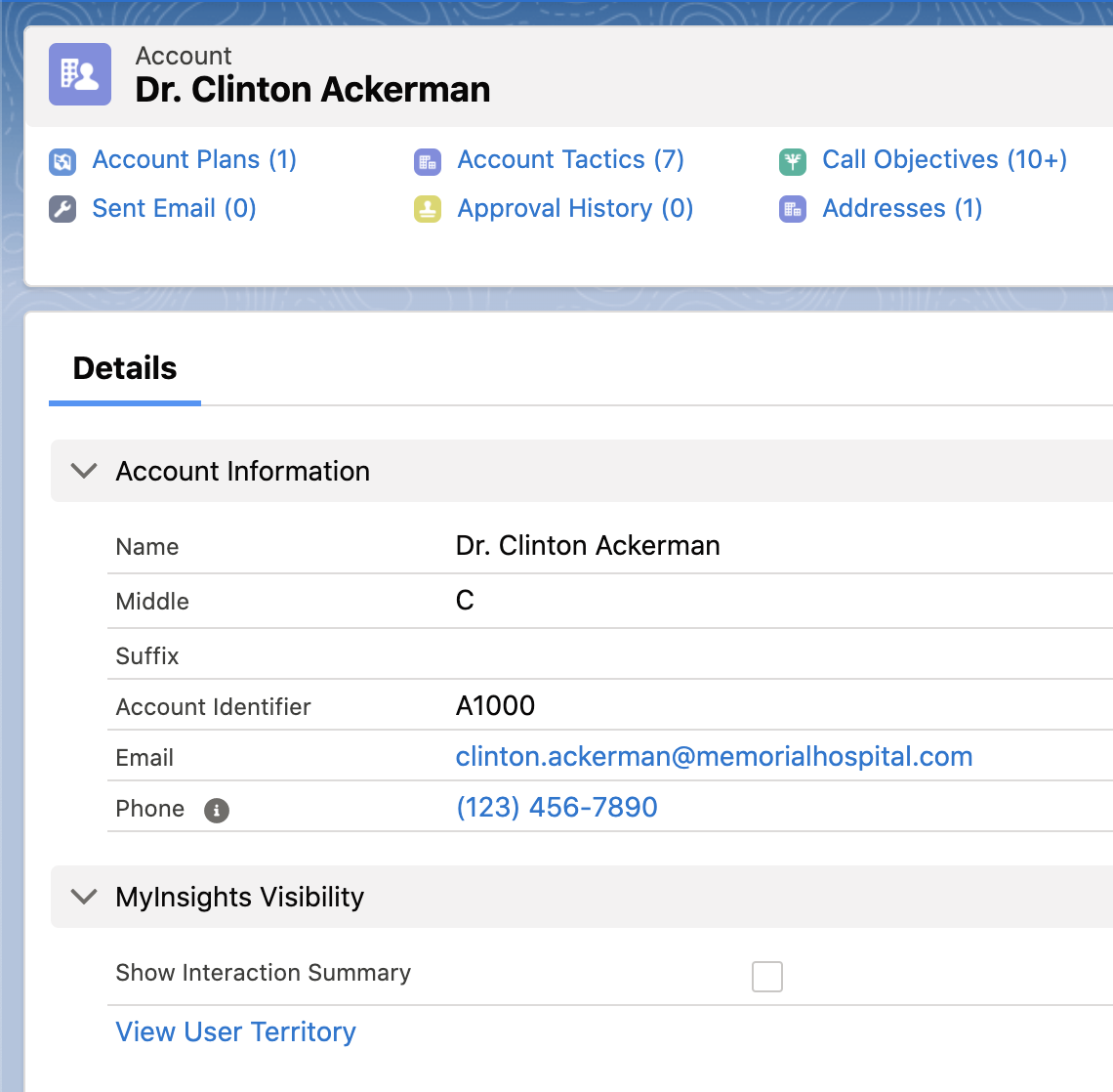Image resolution: width=1113 pixels, height=1092 pixels.
Task: Click the clinton.ackerman@memorialhospital.com email link
Action: pos(714,757)
